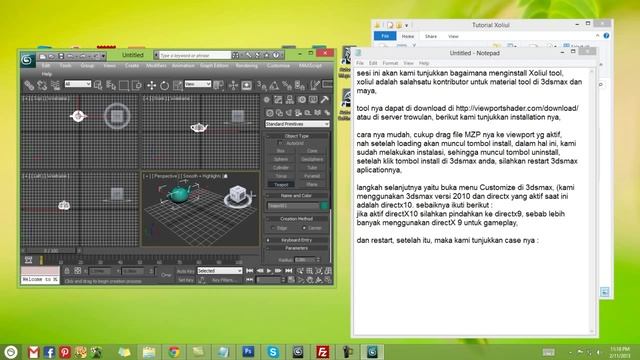Click the object name field Teapot001
This screenshot has width=640, height=360.
tap(293, 206)
